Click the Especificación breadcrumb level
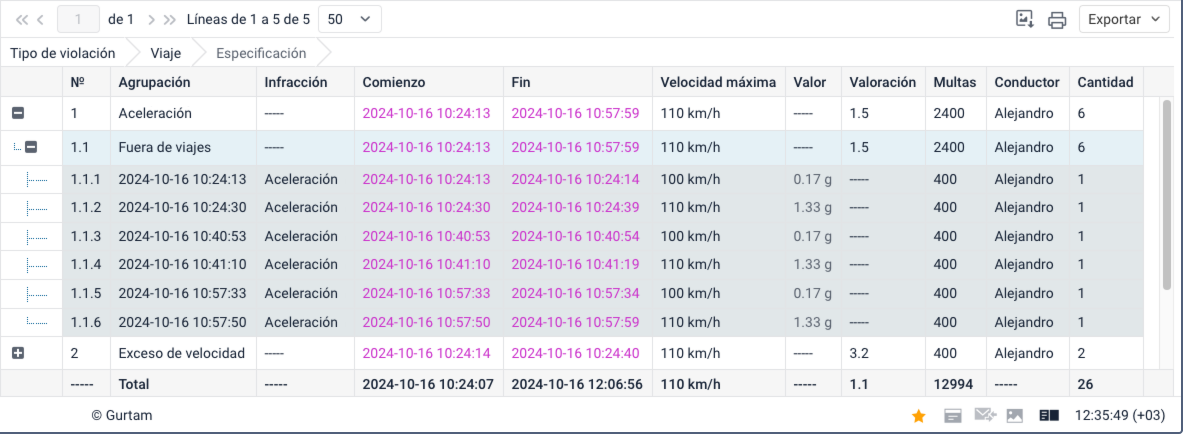Viewport: 1183px width, 434px height. [261, 53]
